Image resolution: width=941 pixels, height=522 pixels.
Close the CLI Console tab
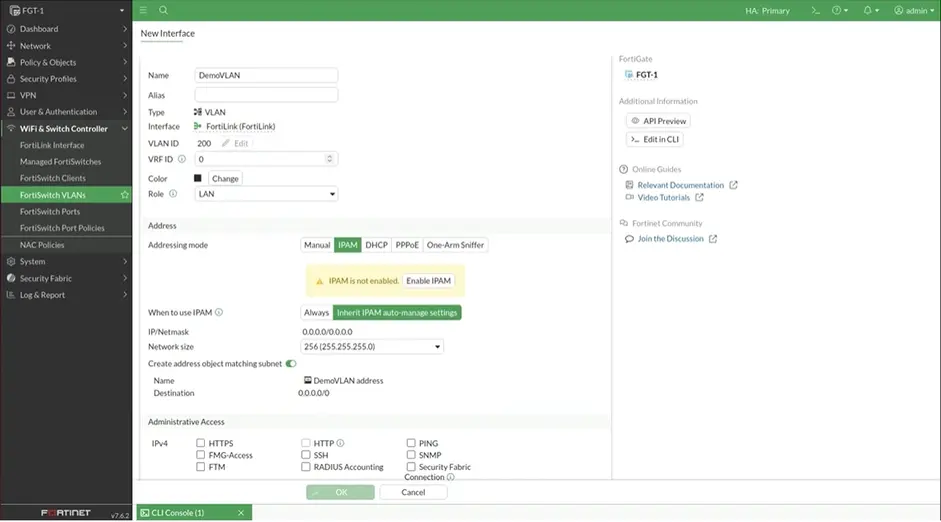[x=241, y=512]
